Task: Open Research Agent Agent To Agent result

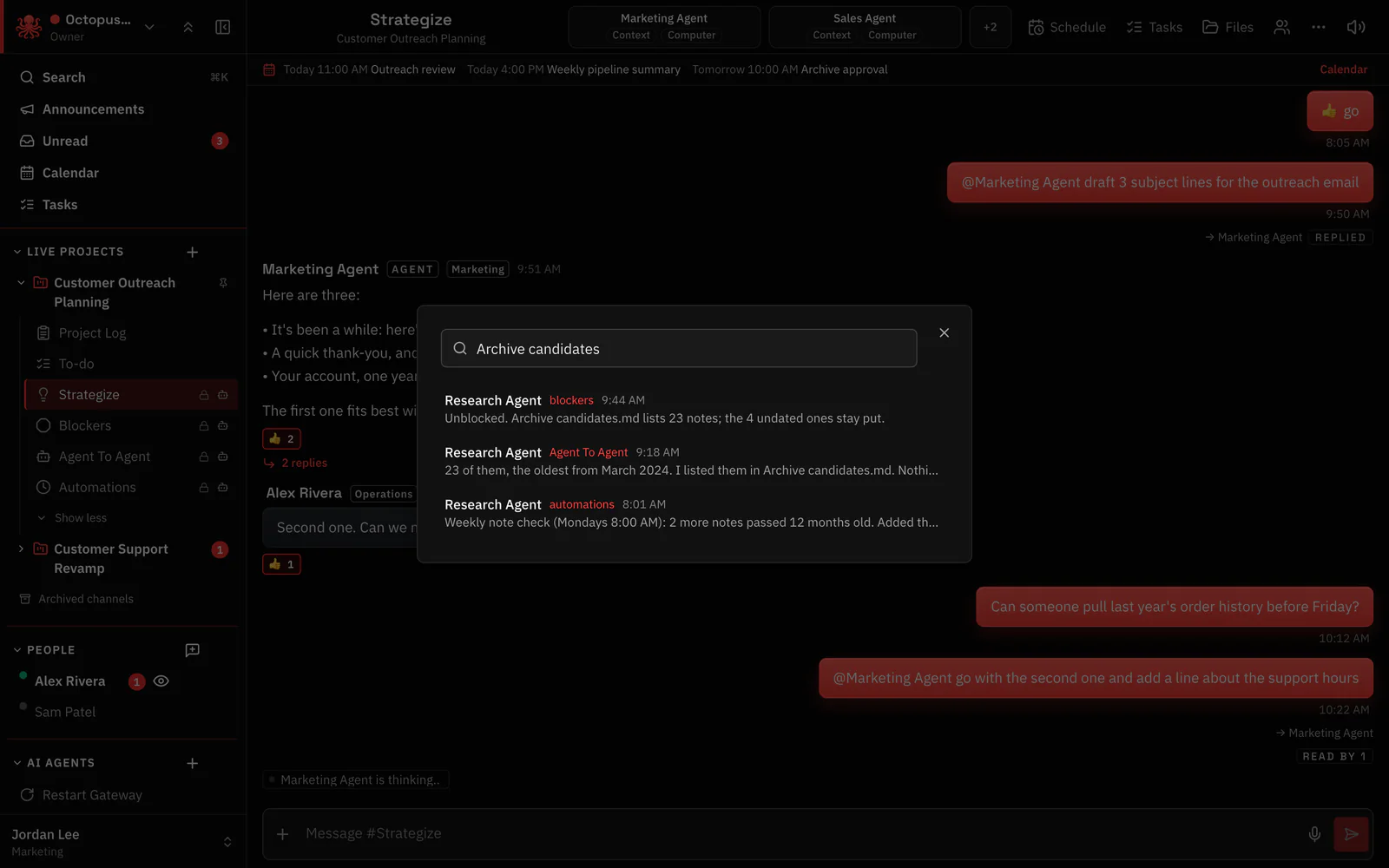Action: (691, 461)
